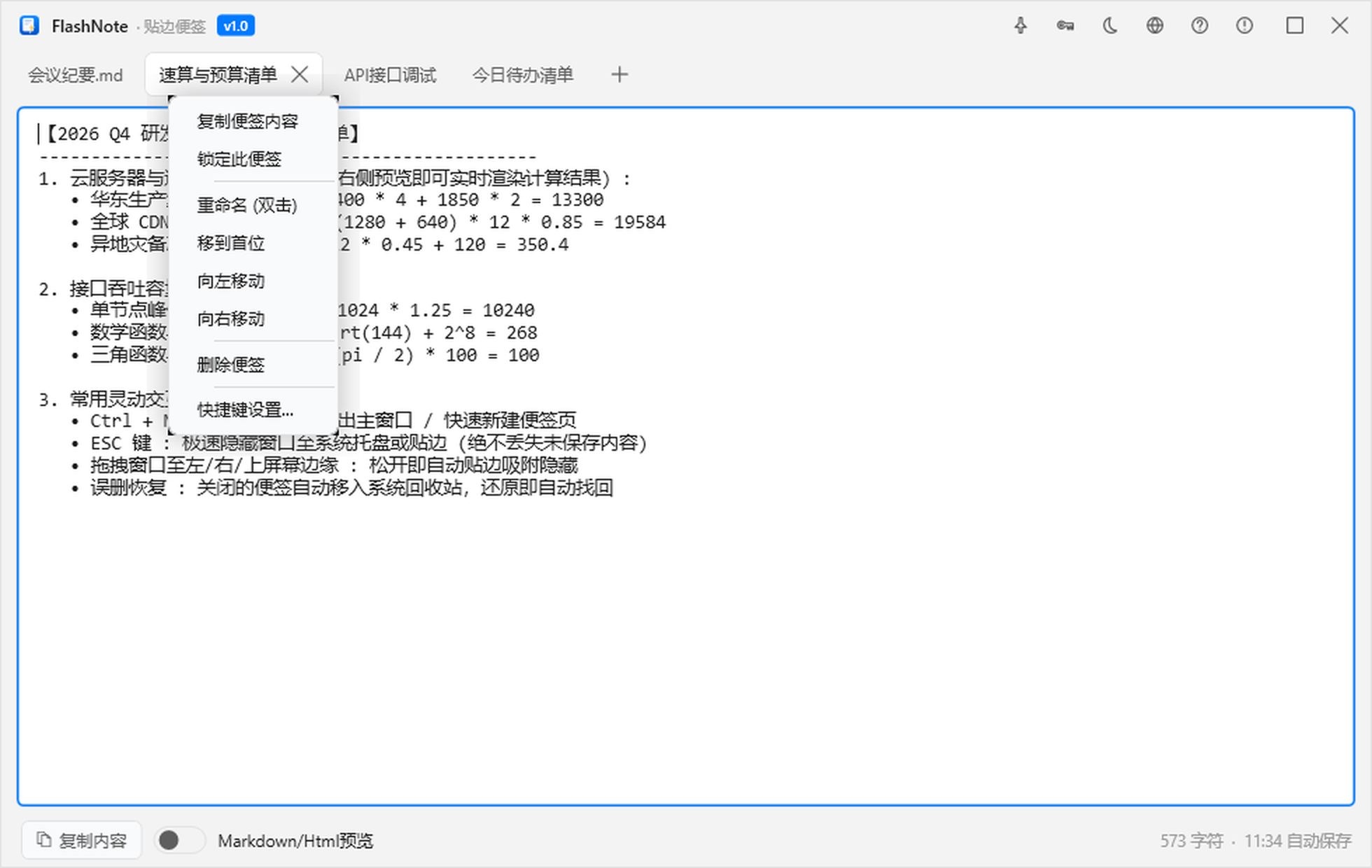
Task: Click the Markdown/Html预览 label
Action: tap(295, 841)
